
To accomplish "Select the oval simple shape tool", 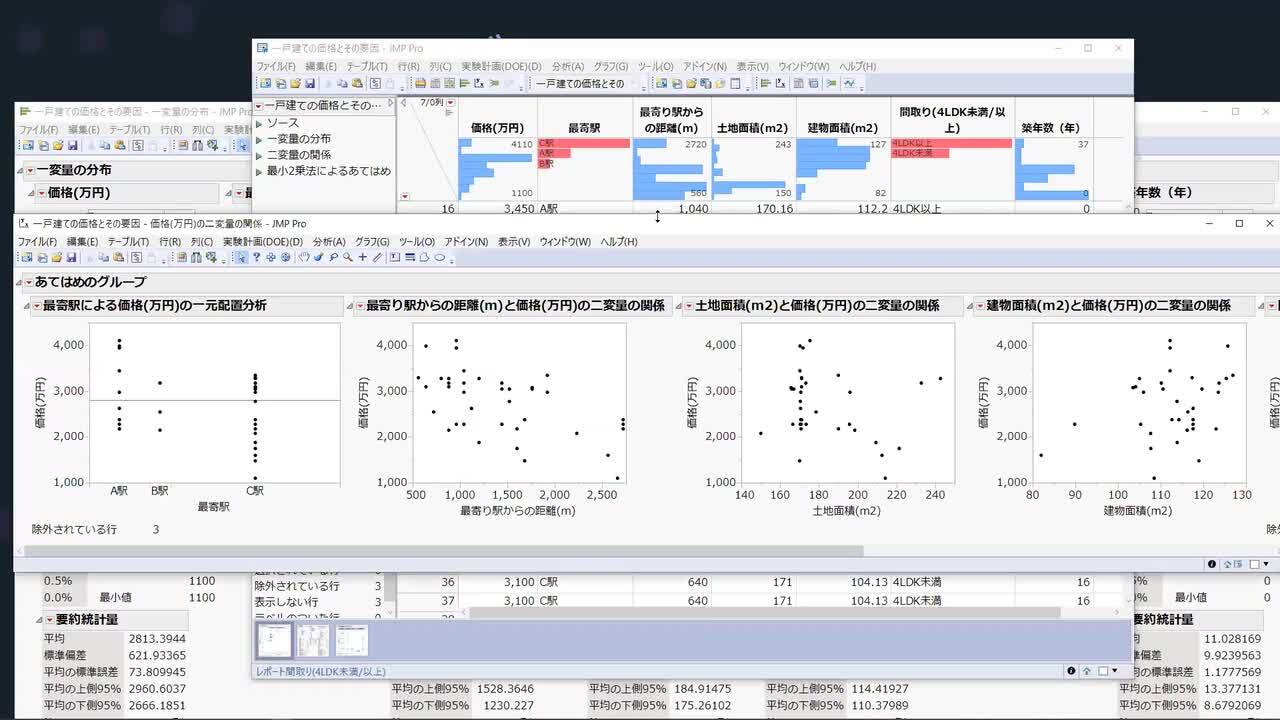I will (439, 257).
